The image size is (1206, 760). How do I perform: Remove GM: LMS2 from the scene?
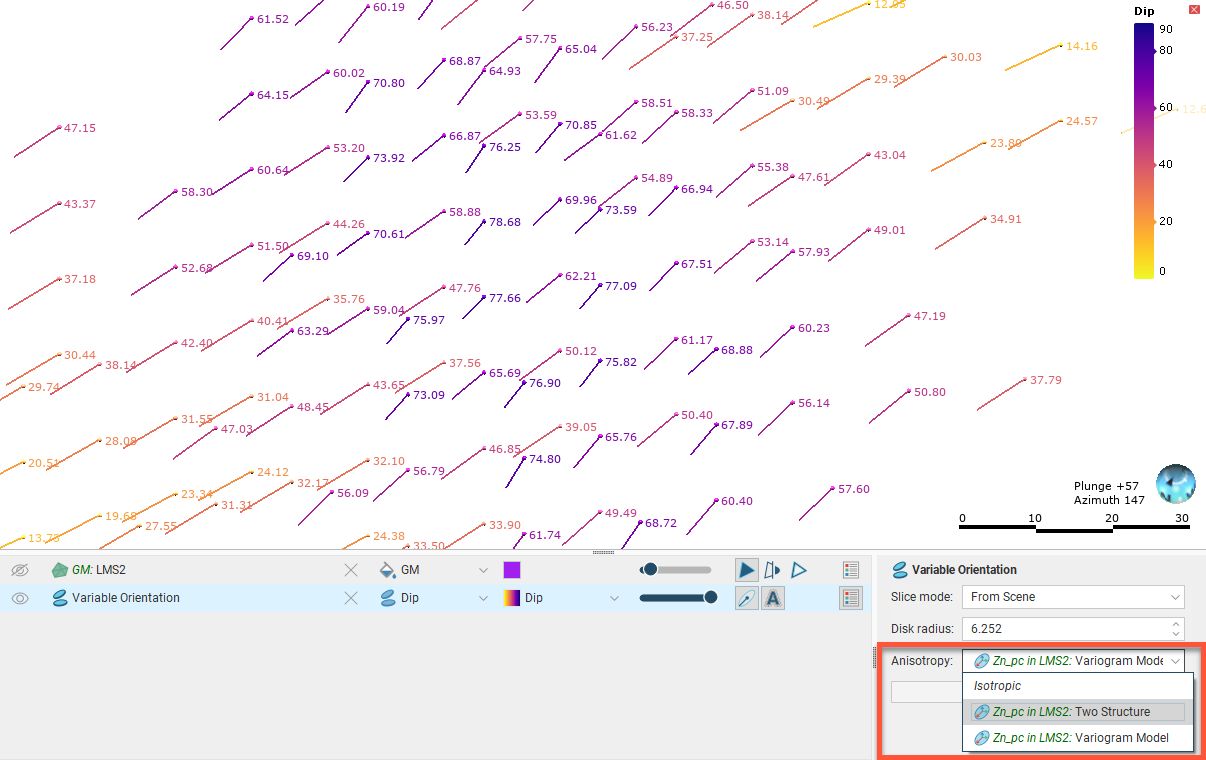point(351,570)
